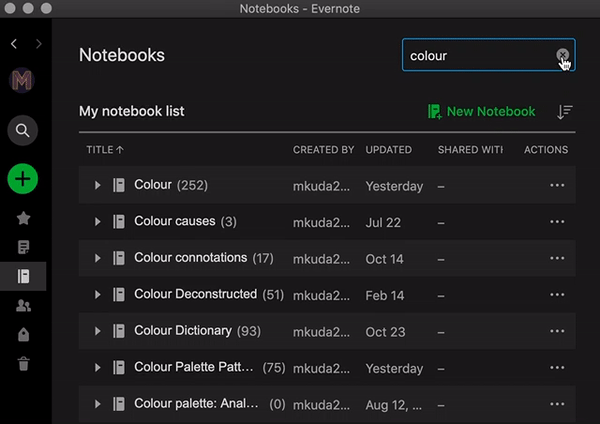600x424 pixels.
Task: Click notebook icon beside Colour (252)
Action: (x=119, y=185)
